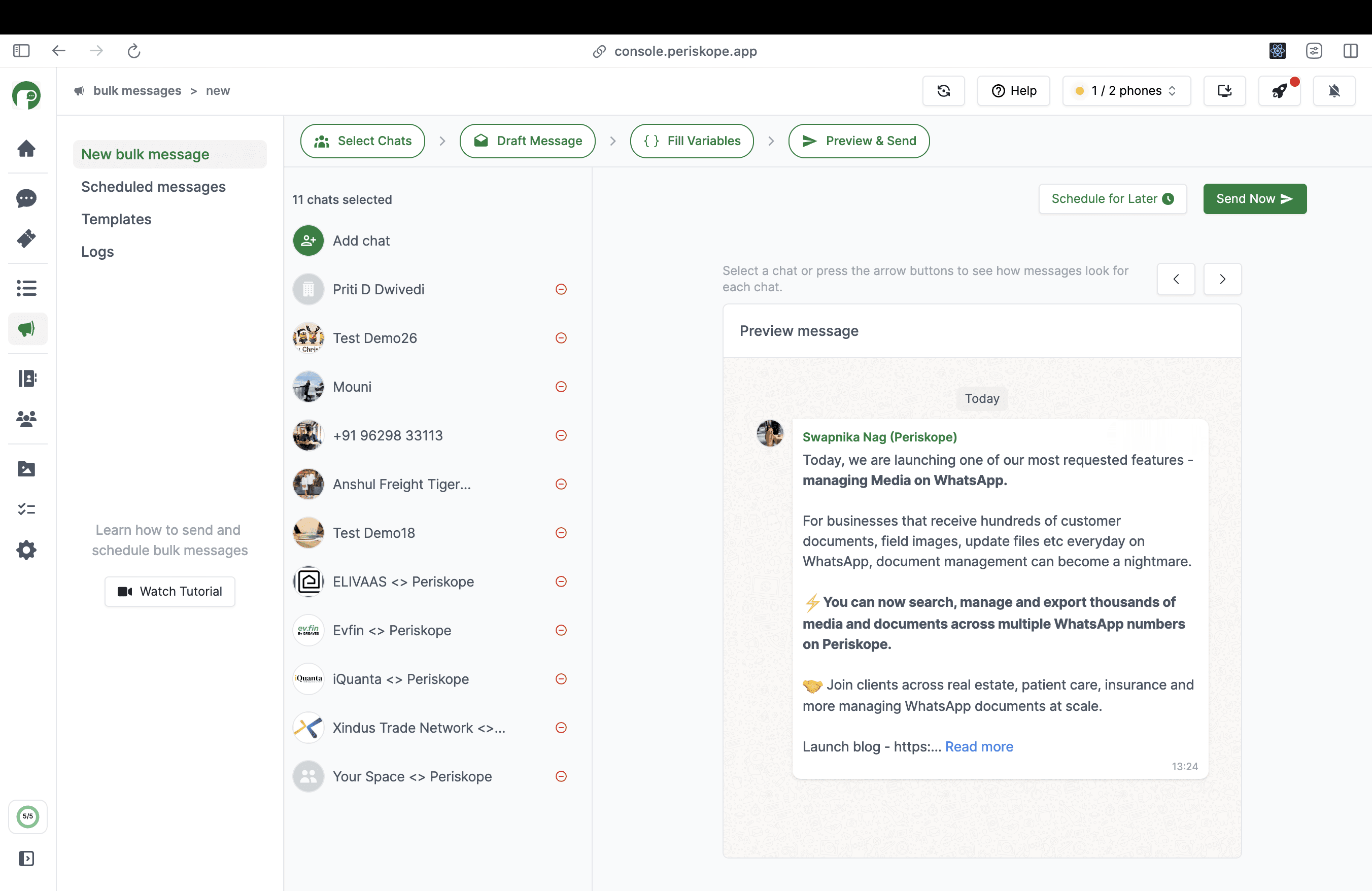The width and height of the screenshot is (1372, 891).
Task: Expand left sidebar with bottom arrow icon
Action: click(x=26, y=858)
